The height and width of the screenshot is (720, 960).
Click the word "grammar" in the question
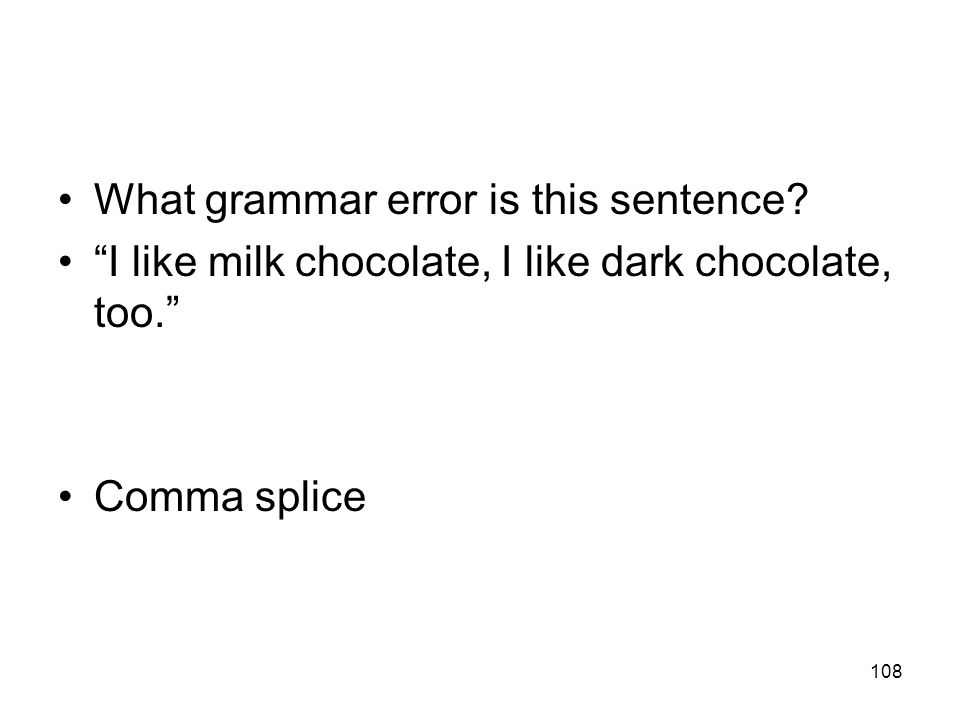click(291, 204)
